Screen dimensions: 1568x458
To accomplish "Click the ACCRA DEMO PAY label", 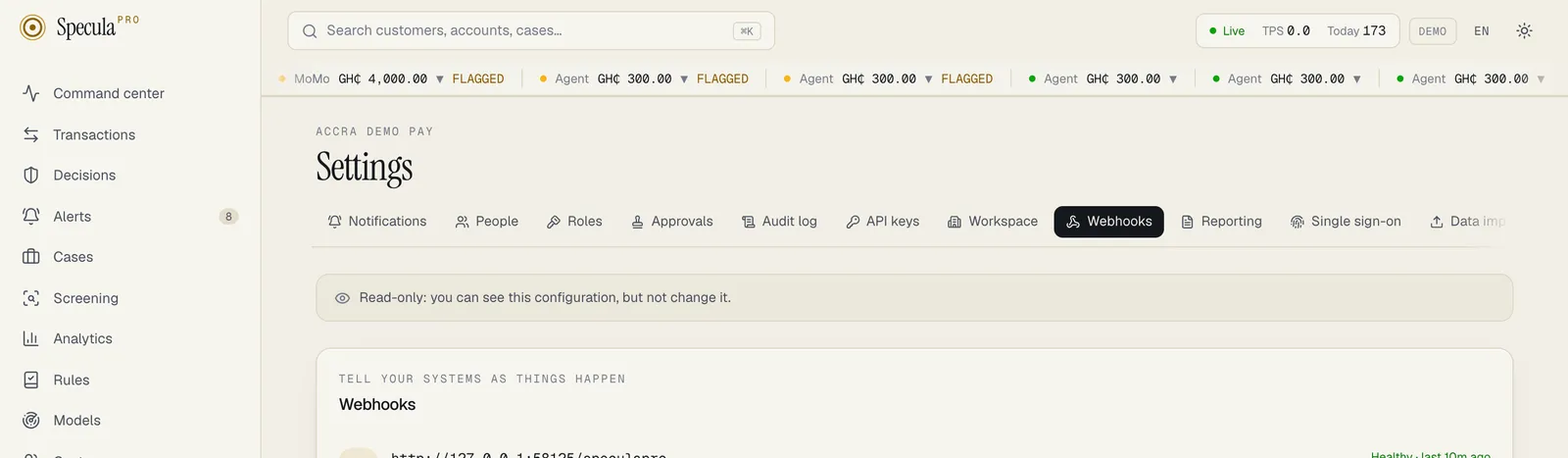I will (374, 131).
